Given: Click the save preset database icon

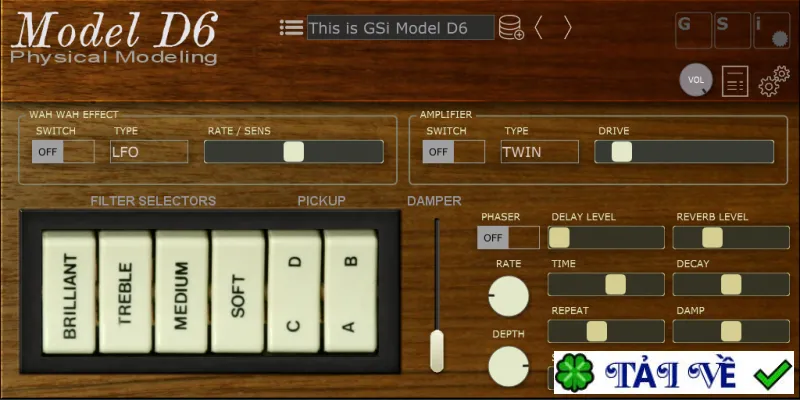Looking at the screenshot, I should pyautogui.click(x=511, y=28).
